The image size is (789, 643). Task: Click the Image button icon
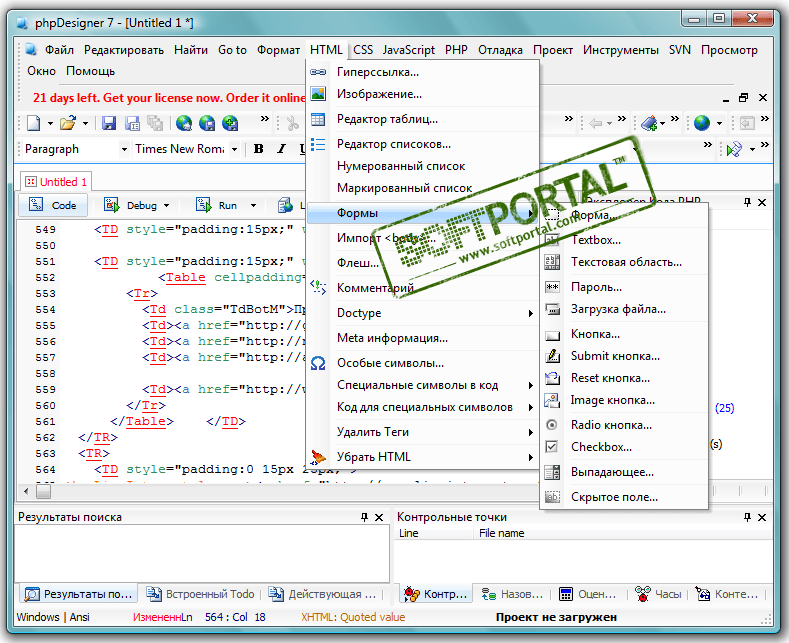(x=552, y=400)
